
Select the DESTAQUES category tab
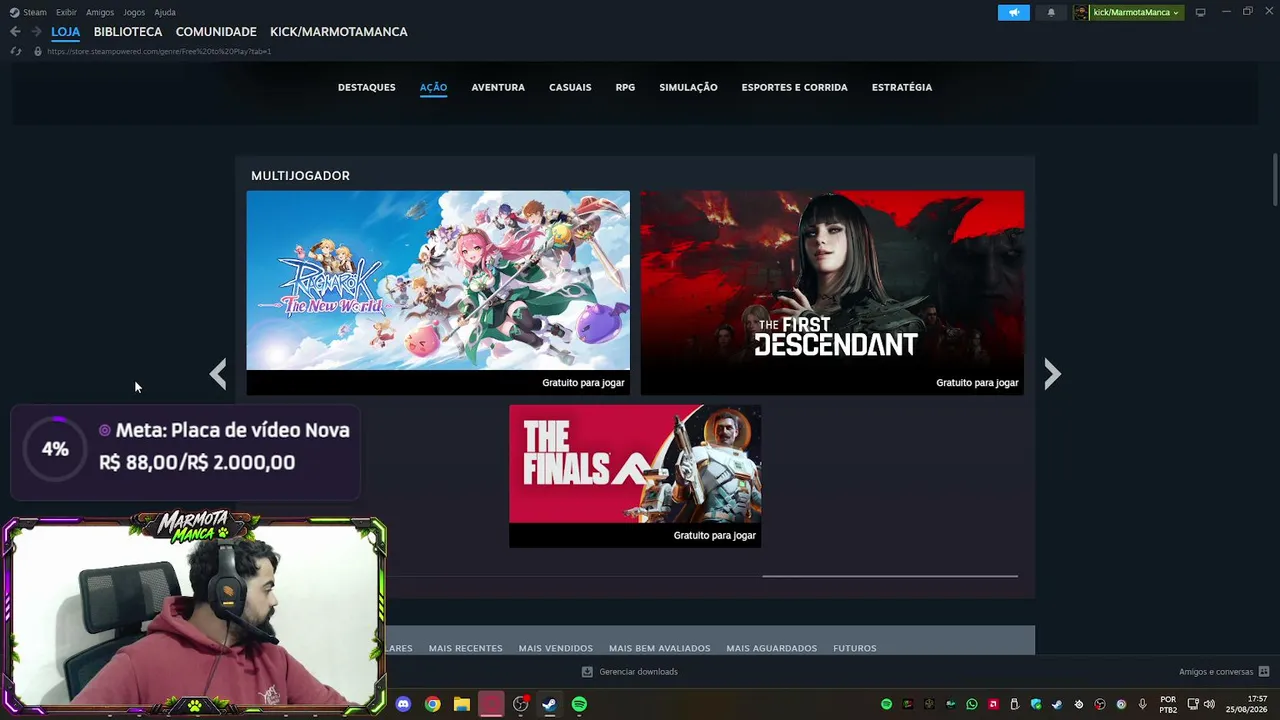[367, 87]
